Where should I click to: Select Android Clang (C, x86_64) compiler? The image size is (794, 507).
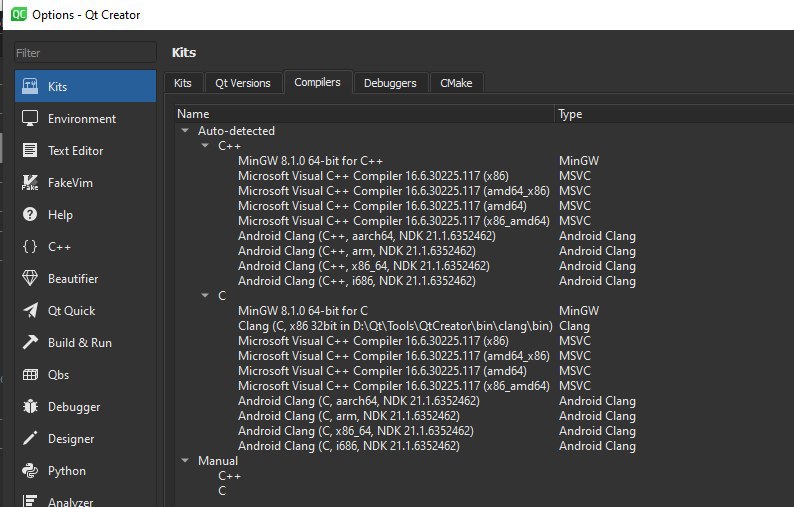coord(355,431)
